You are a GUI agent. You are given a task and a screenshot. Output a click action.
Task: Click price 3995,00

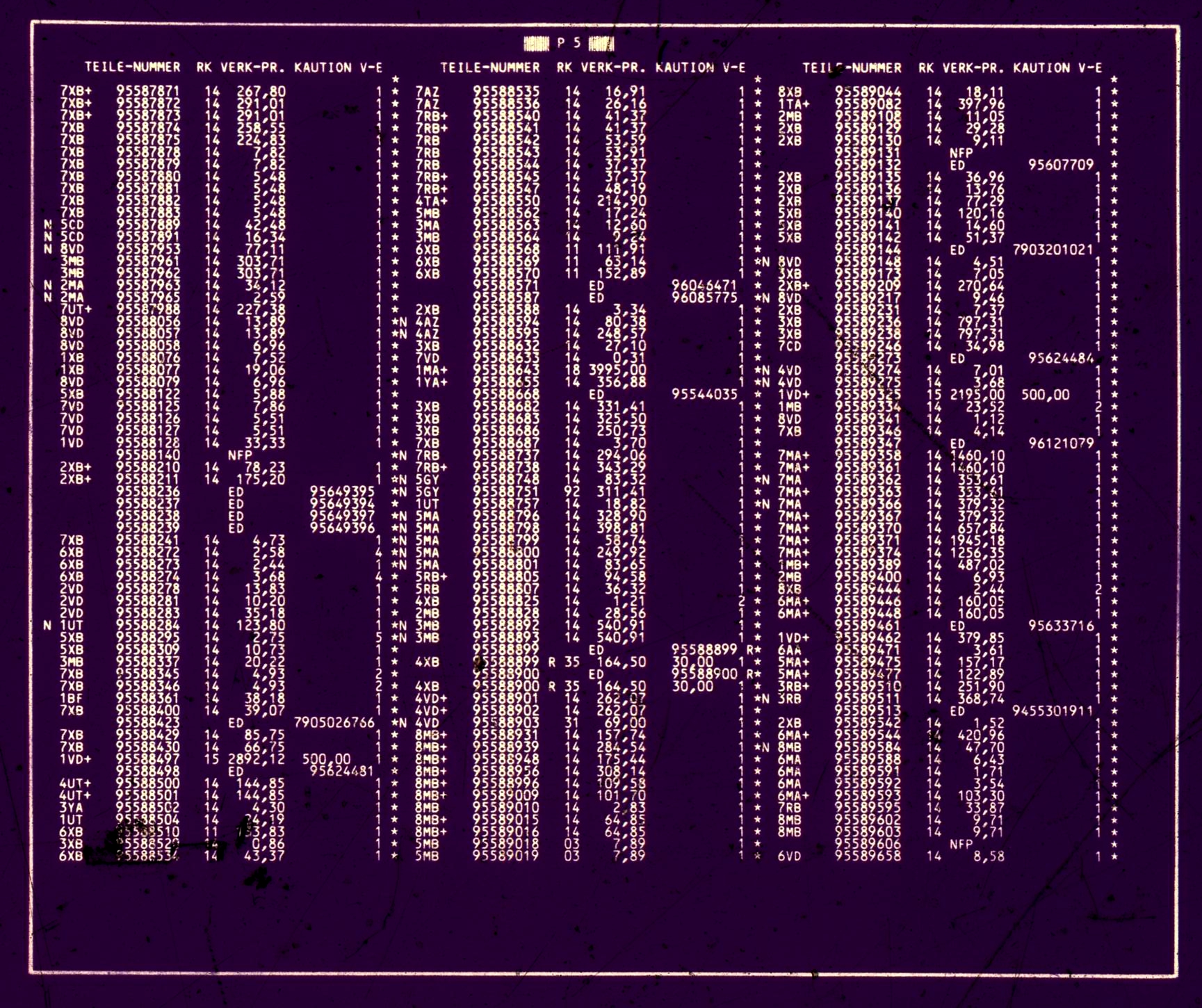tap(617, 371)
